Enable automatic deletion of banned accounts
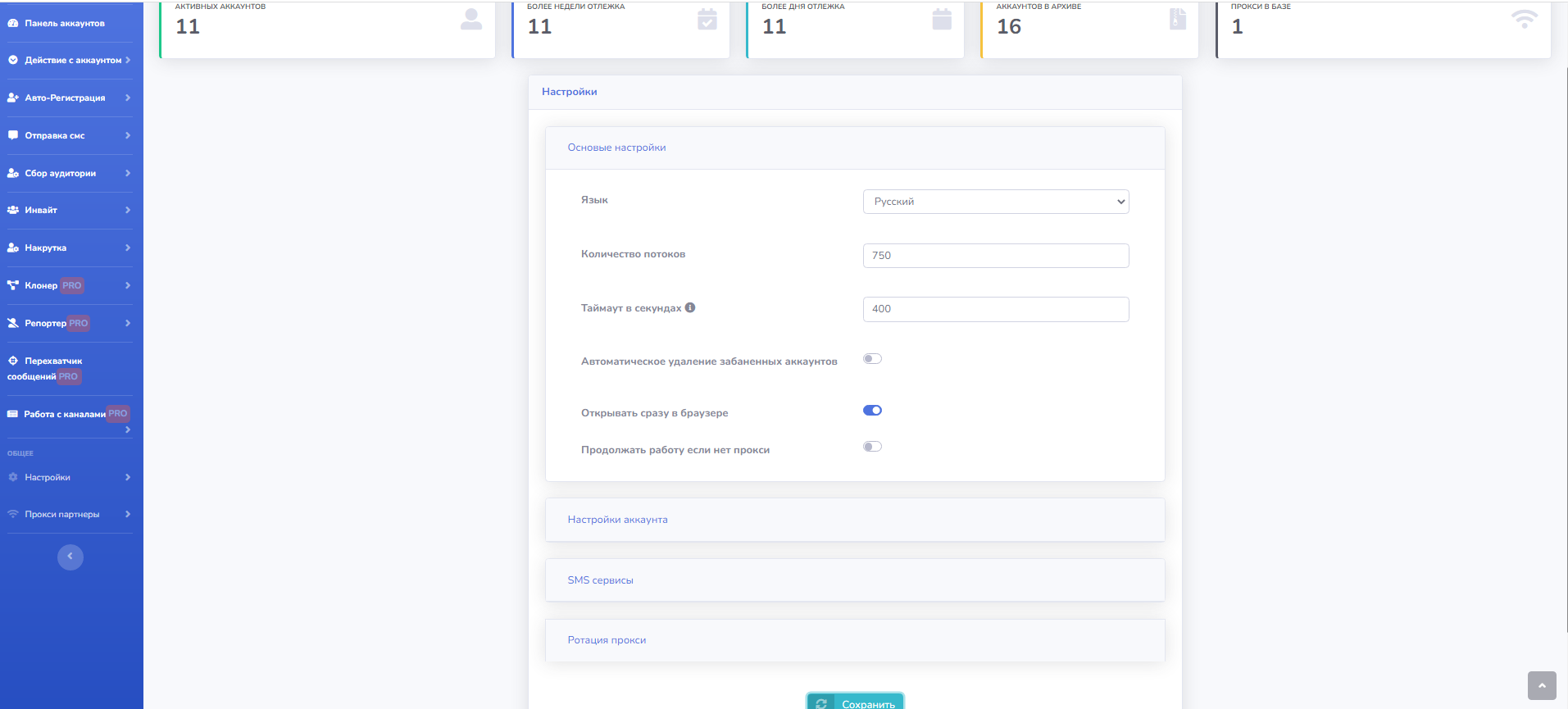1568x709 pixels. pos(872,359)
